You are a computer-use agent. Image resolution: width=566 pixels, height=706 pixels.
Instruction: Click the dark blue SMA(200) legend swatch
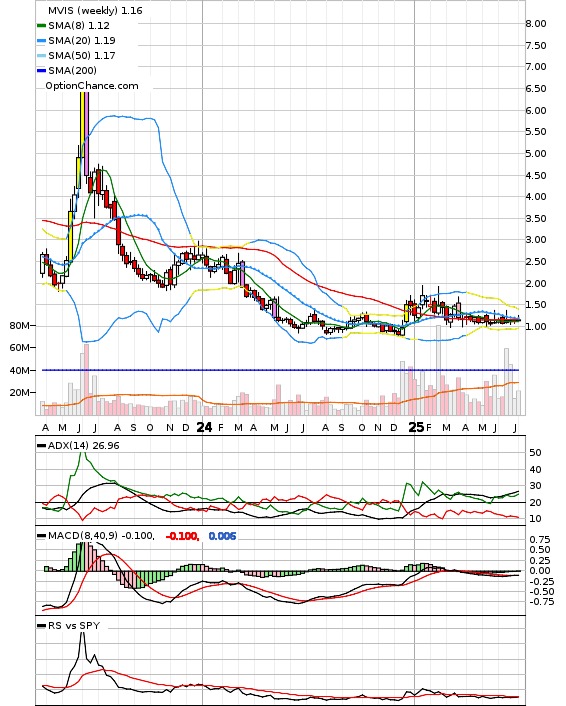click(x=41, y=71)
